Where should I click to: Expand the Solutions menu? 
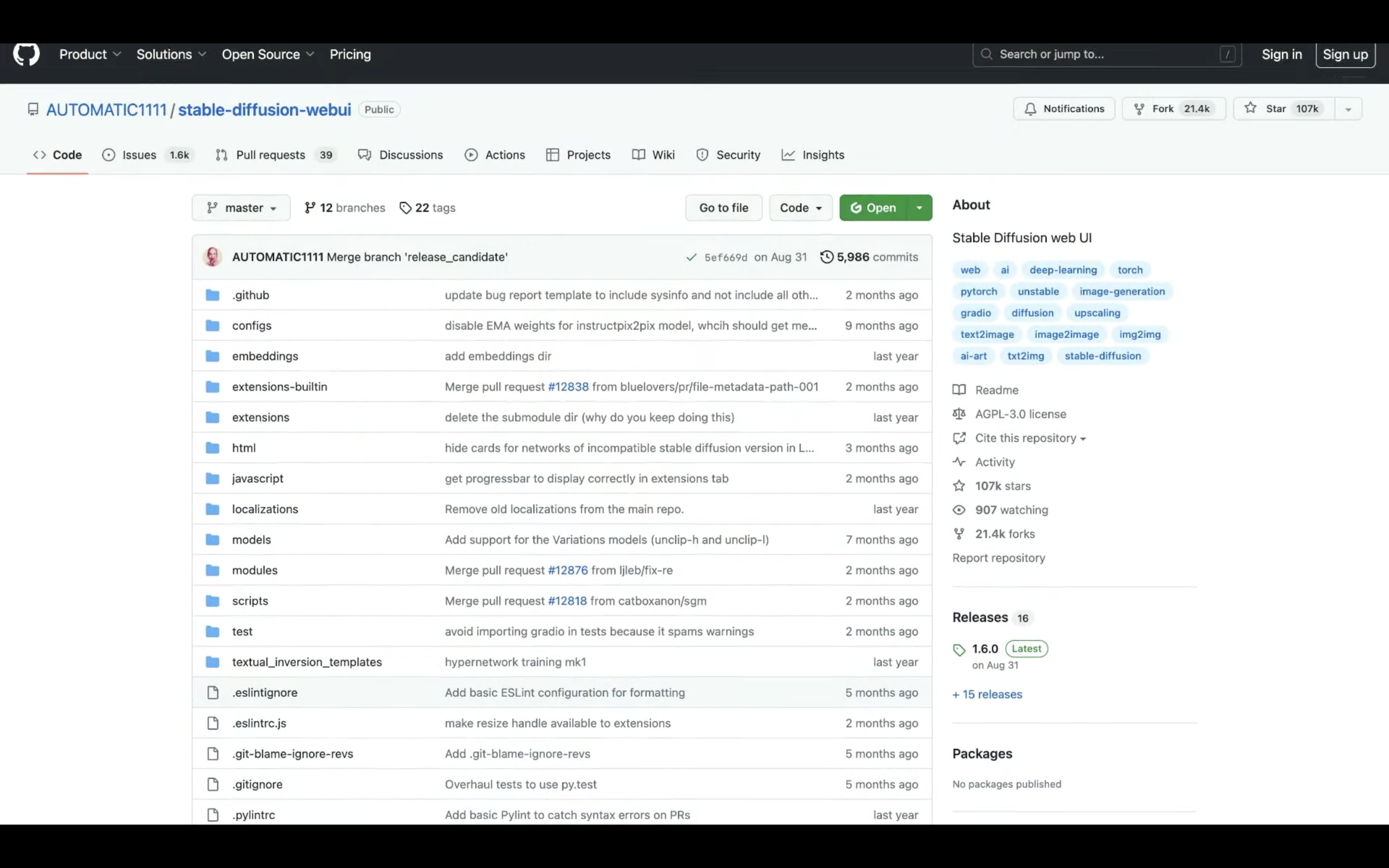[x=171, y=54]
